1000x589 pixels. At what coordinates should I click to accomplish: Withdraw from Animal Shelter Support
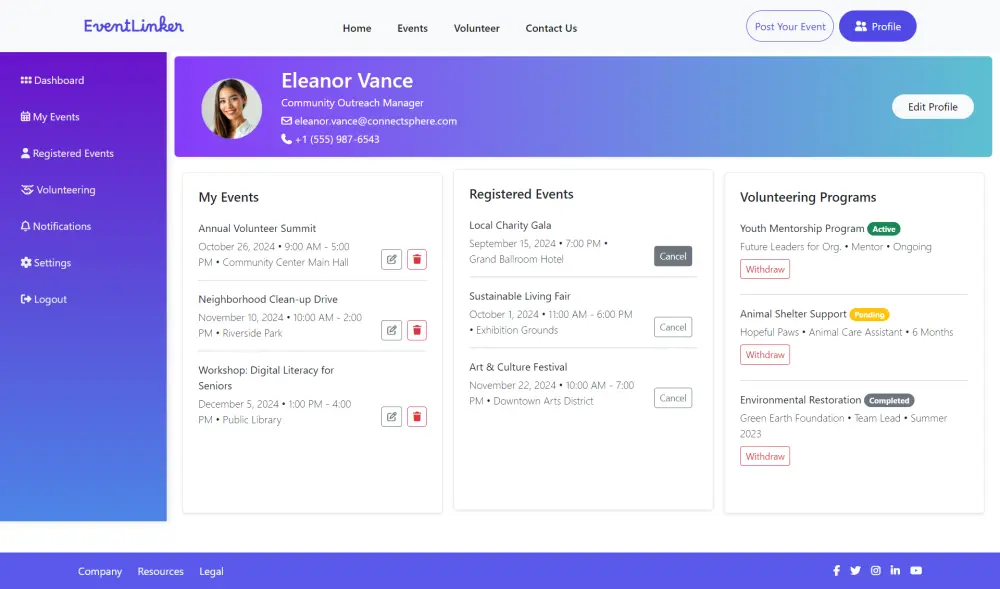(x=765, y=354)
